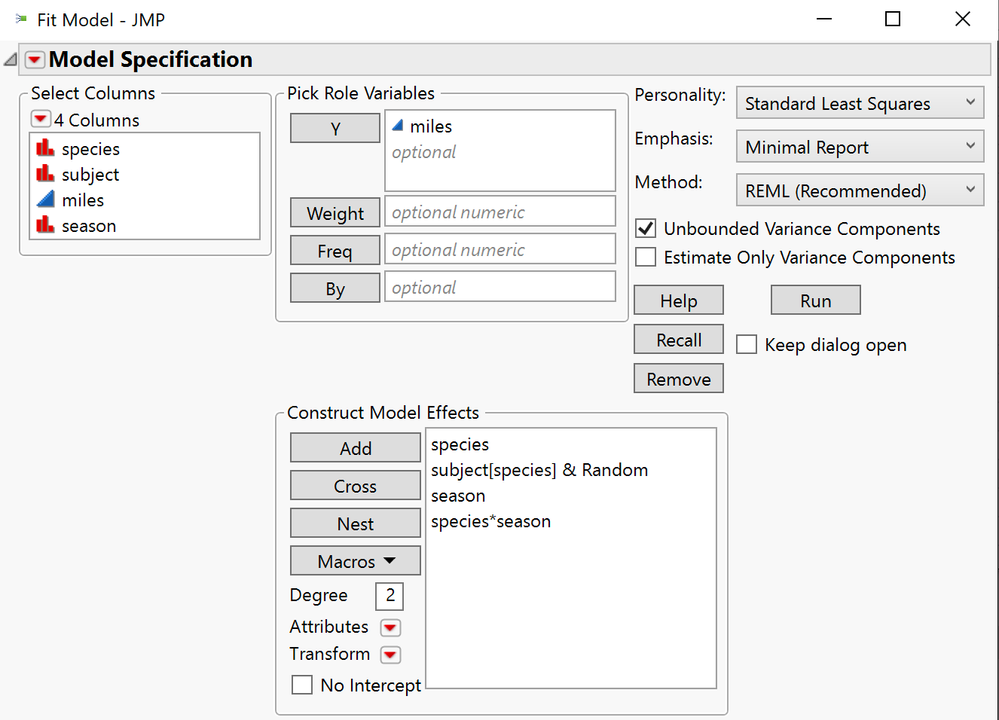
Task: Check the No Intercept option
Action: point(303,685)
